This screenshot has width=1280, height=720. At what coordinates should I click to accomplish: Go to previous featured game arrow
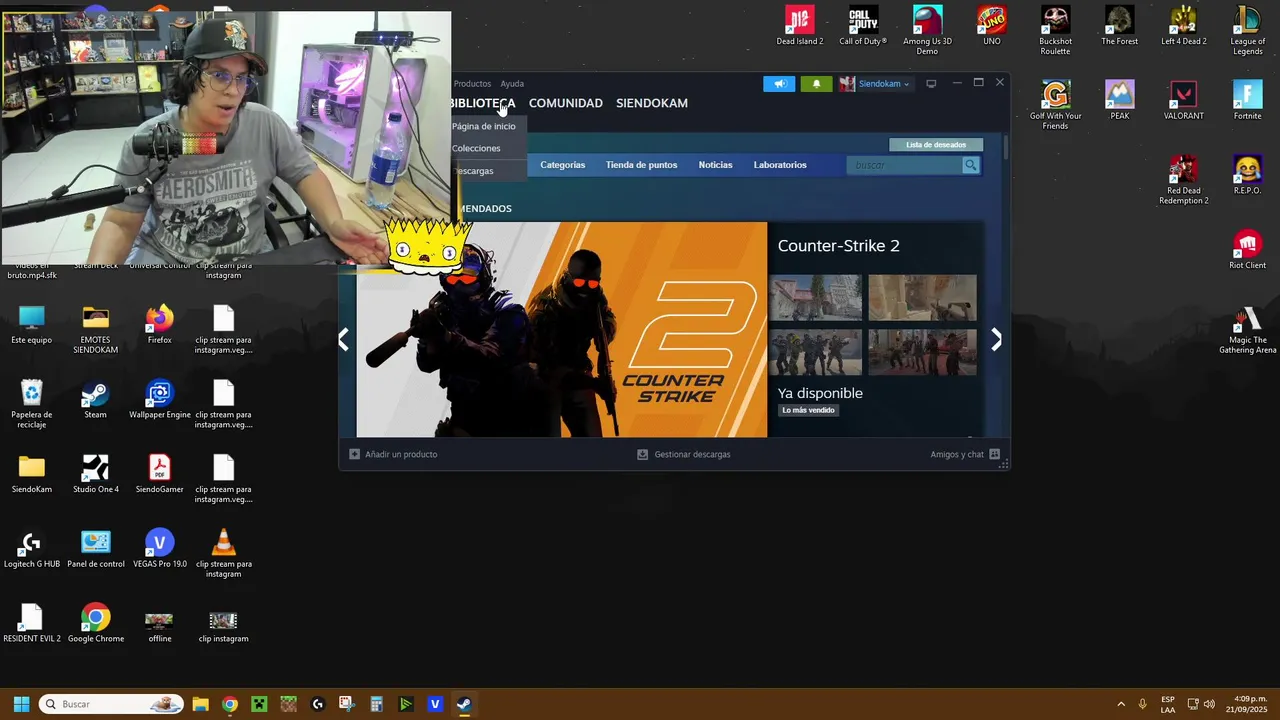pyautogui.click(x=343, y=340)
